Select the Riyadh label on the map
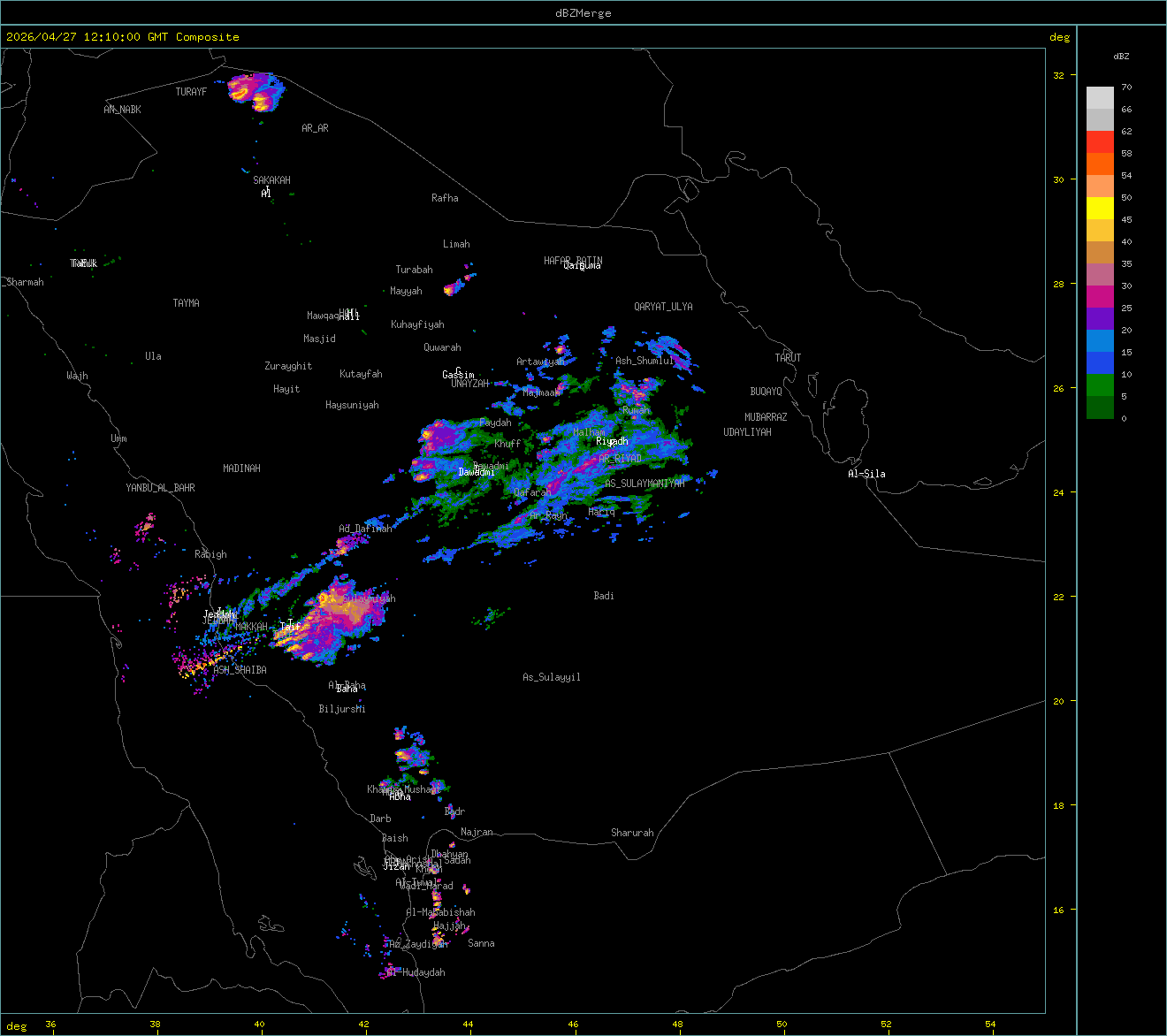Viewport: 1167px width, 1036px height. pos(612,441)
